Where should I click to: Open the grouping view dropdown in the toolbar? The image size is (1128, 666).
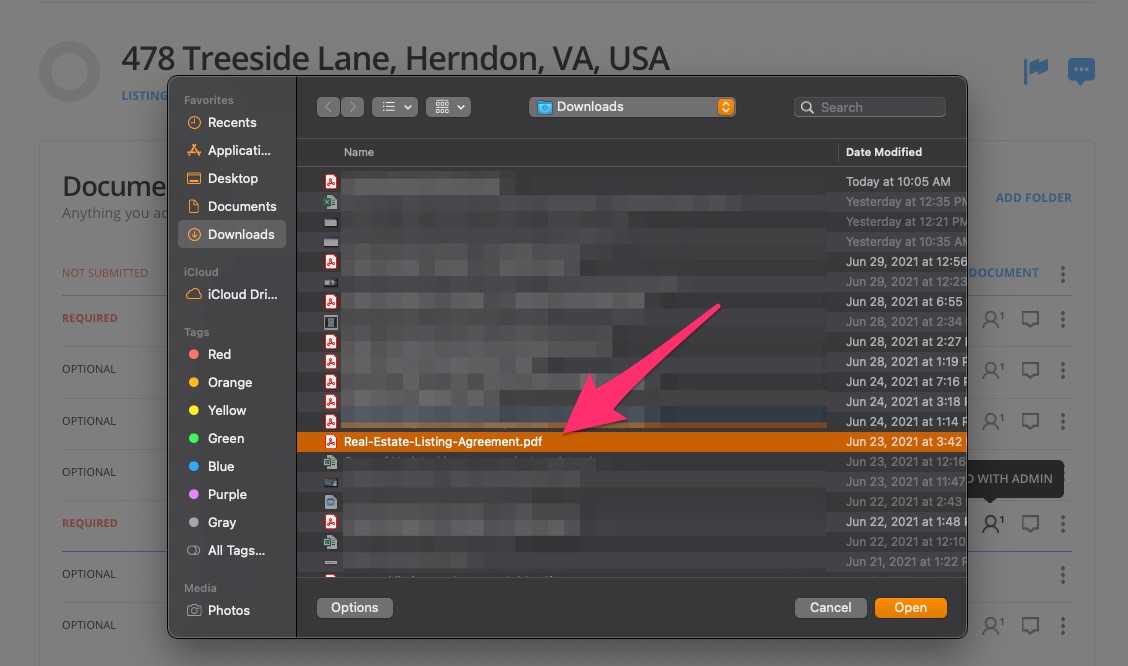pyautogui.click(x=448, y=107)
